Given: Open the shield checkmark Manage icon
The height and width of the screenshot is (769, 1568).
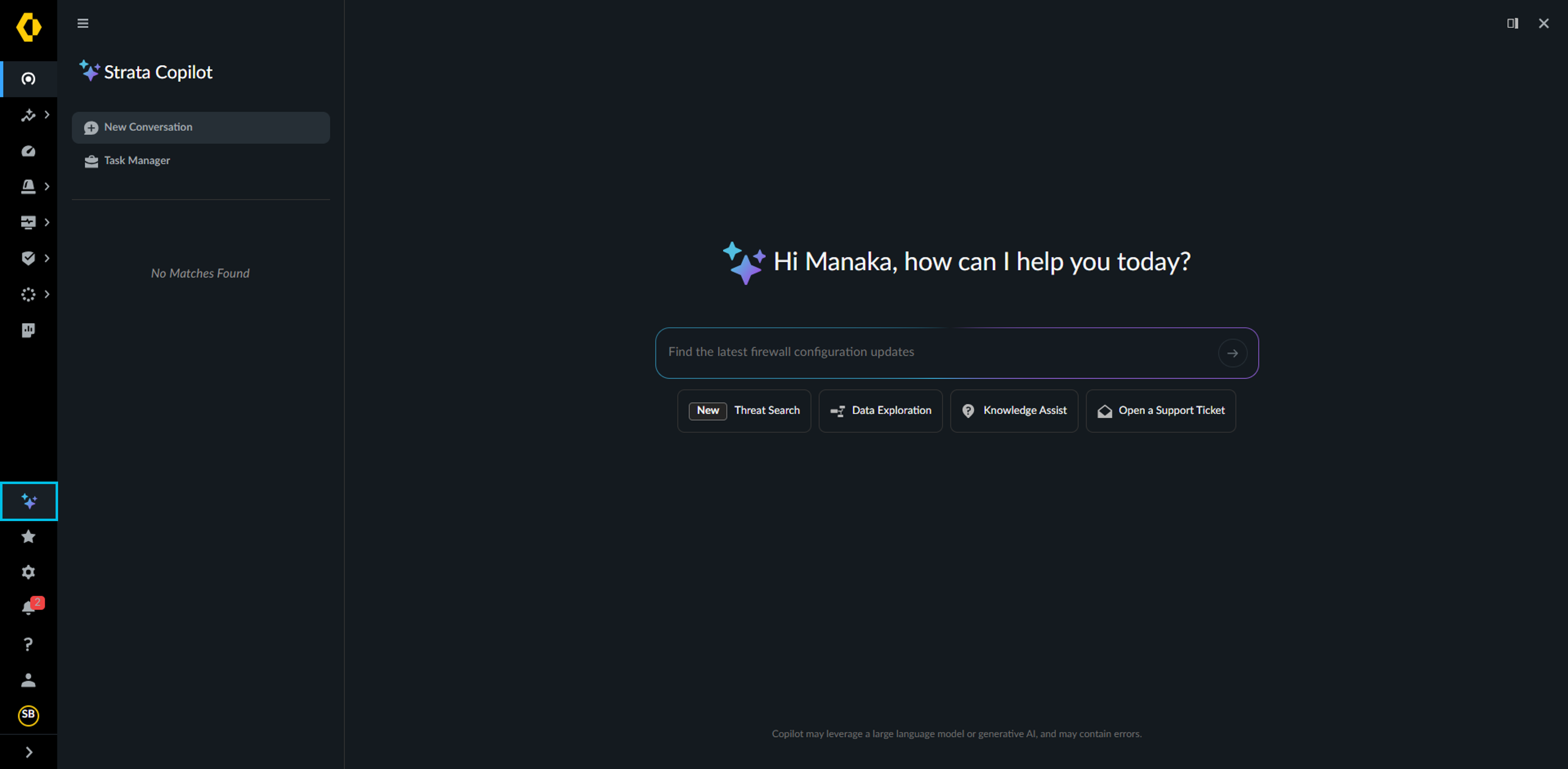Looking at the screenshot, I should [x=28, y=259].
